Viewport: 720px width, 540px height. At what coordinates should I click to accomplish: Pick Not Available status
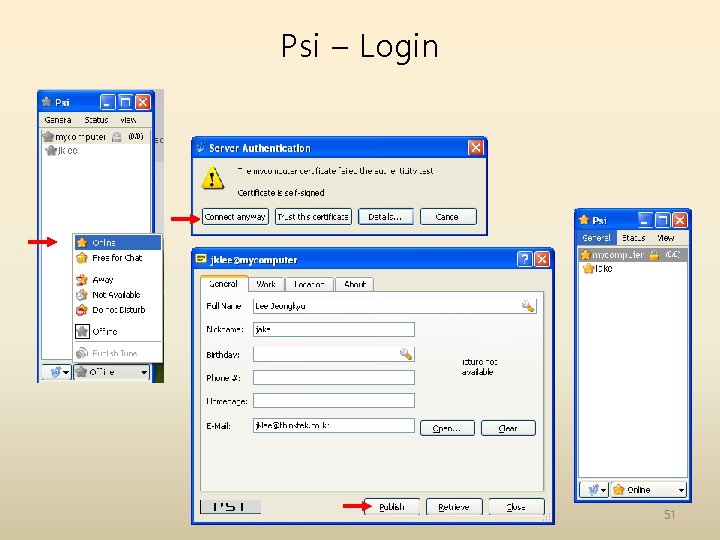118,295
